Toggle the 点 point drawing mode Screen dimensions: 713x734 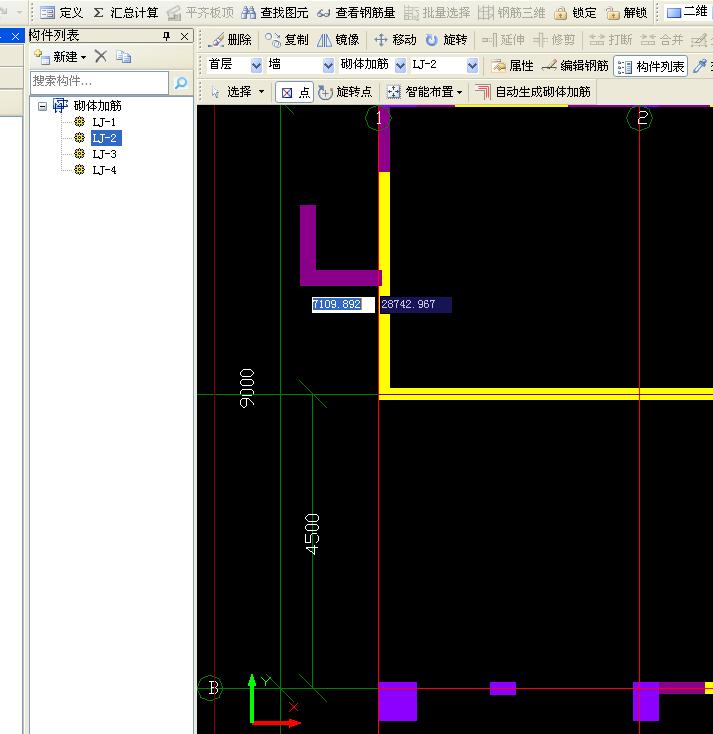pyautogui.click(x=295, y=92)
